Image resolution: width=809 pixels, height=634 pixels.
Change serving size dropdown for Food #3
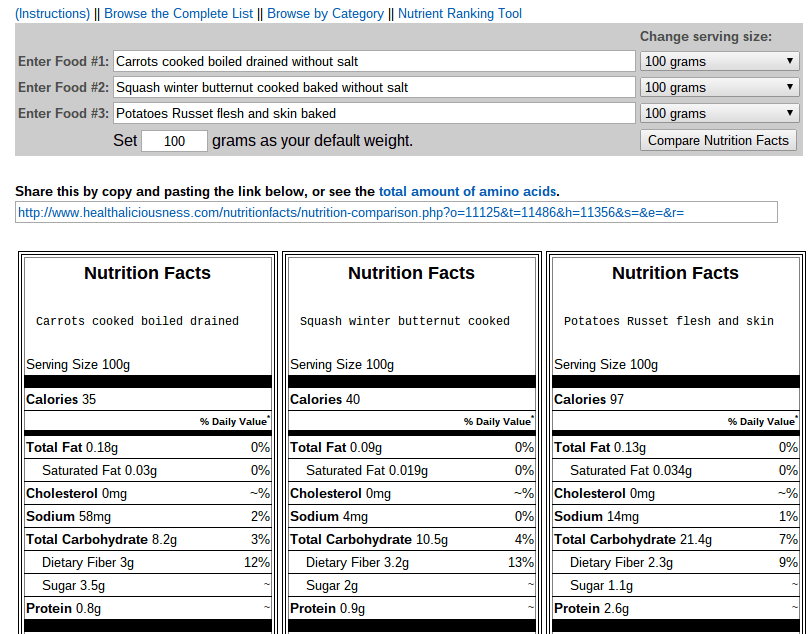click(719, 114)
